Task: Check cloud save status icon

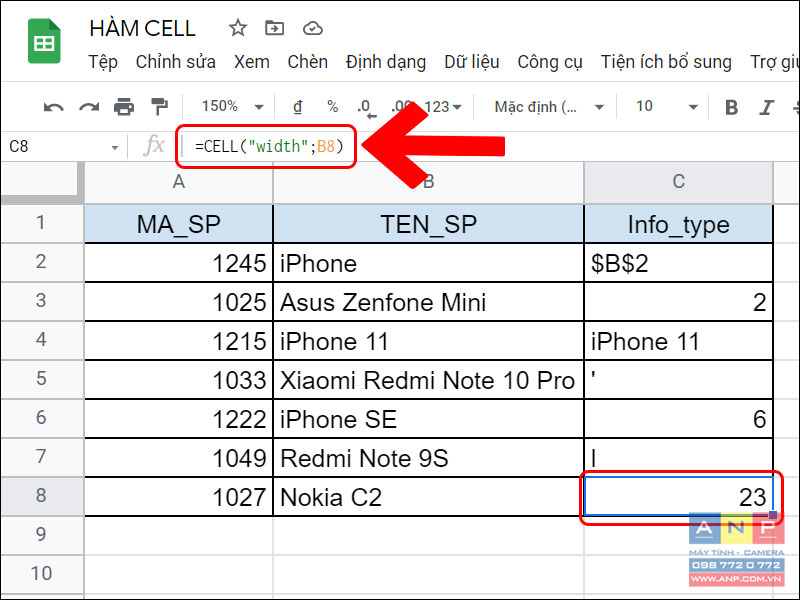Action: tap(312, 28)
